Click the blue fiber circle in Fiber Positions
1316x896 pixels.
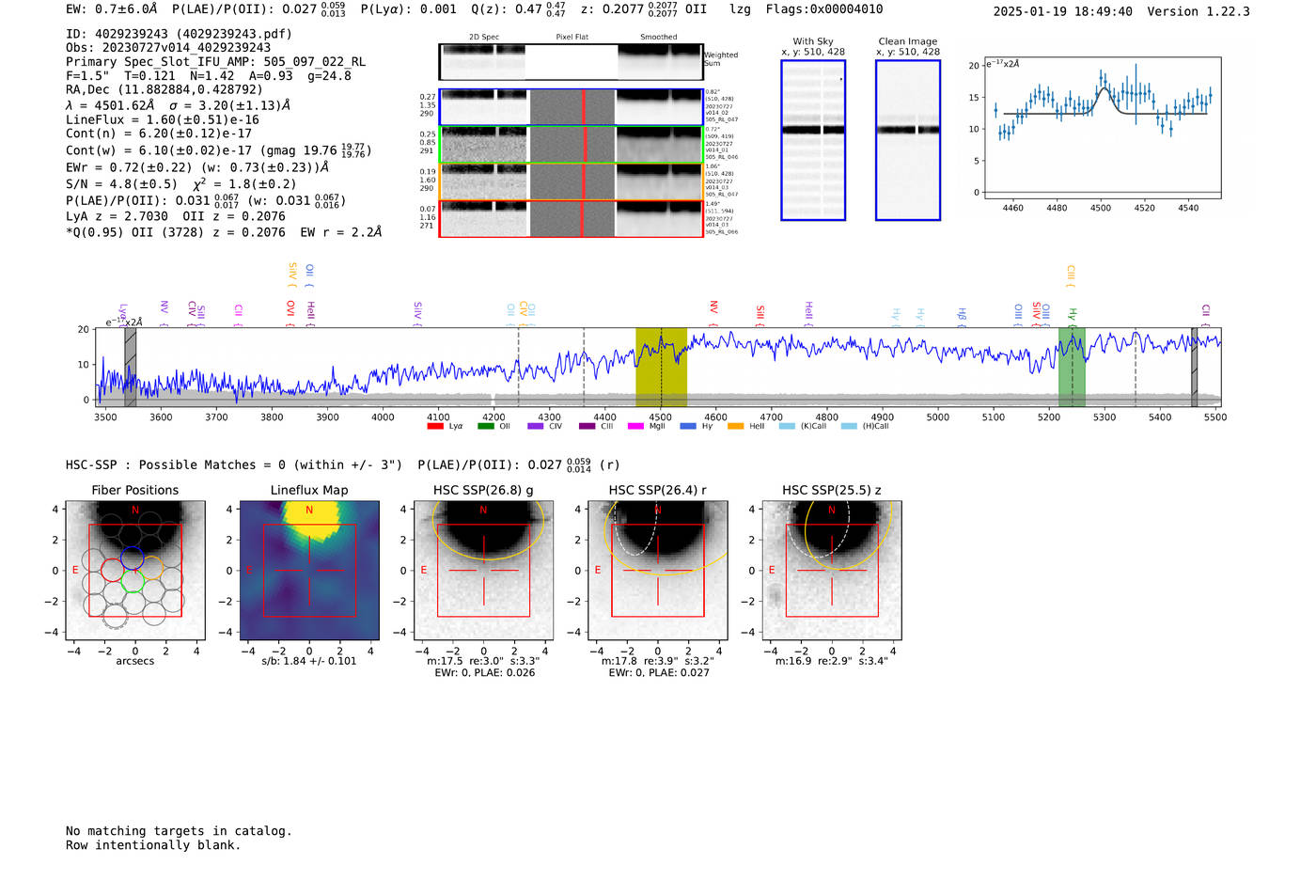point(132,558)
